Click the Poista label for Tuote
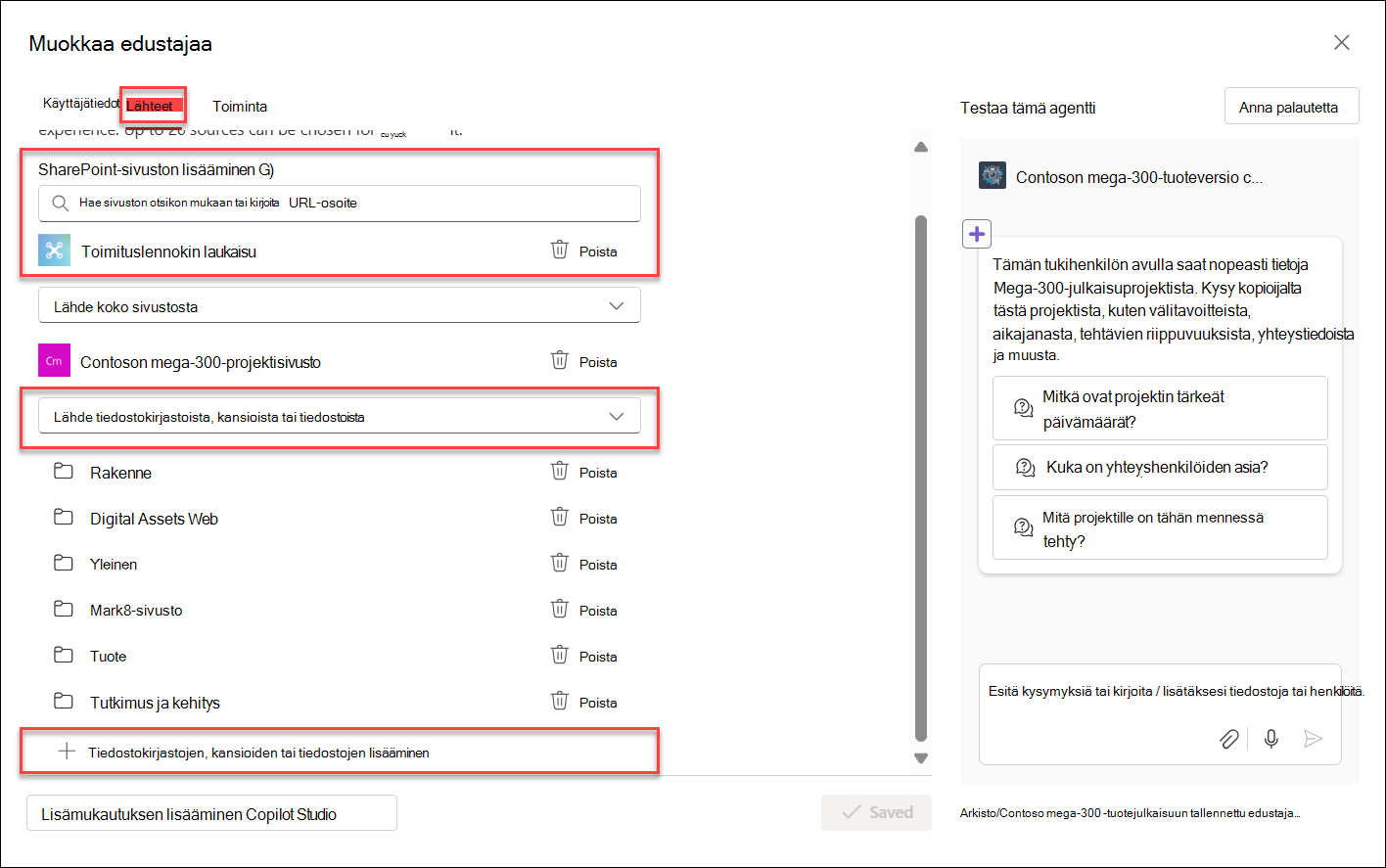The image size is (1386, 868). click(x=598, y=656)
